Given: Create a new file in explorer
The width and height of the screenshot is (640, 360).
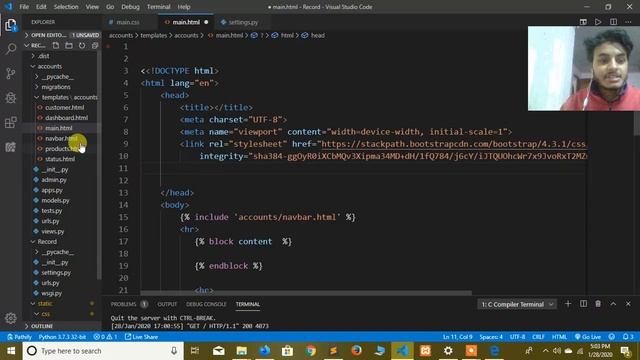Looking at the screenshot, I should [x=56, y=45].
